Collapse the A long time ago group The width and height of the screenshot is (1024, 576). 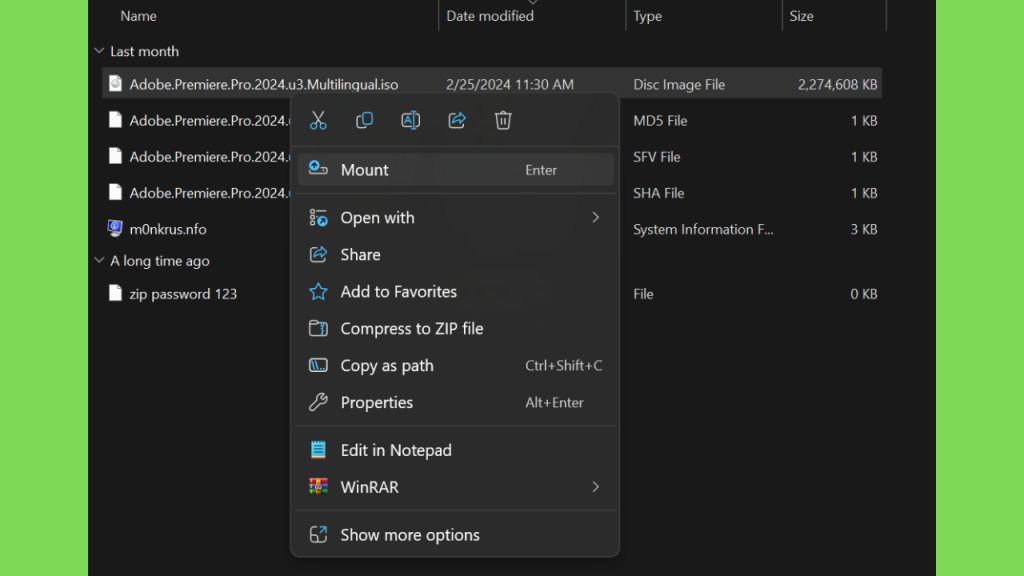click(x=99, y=260)
